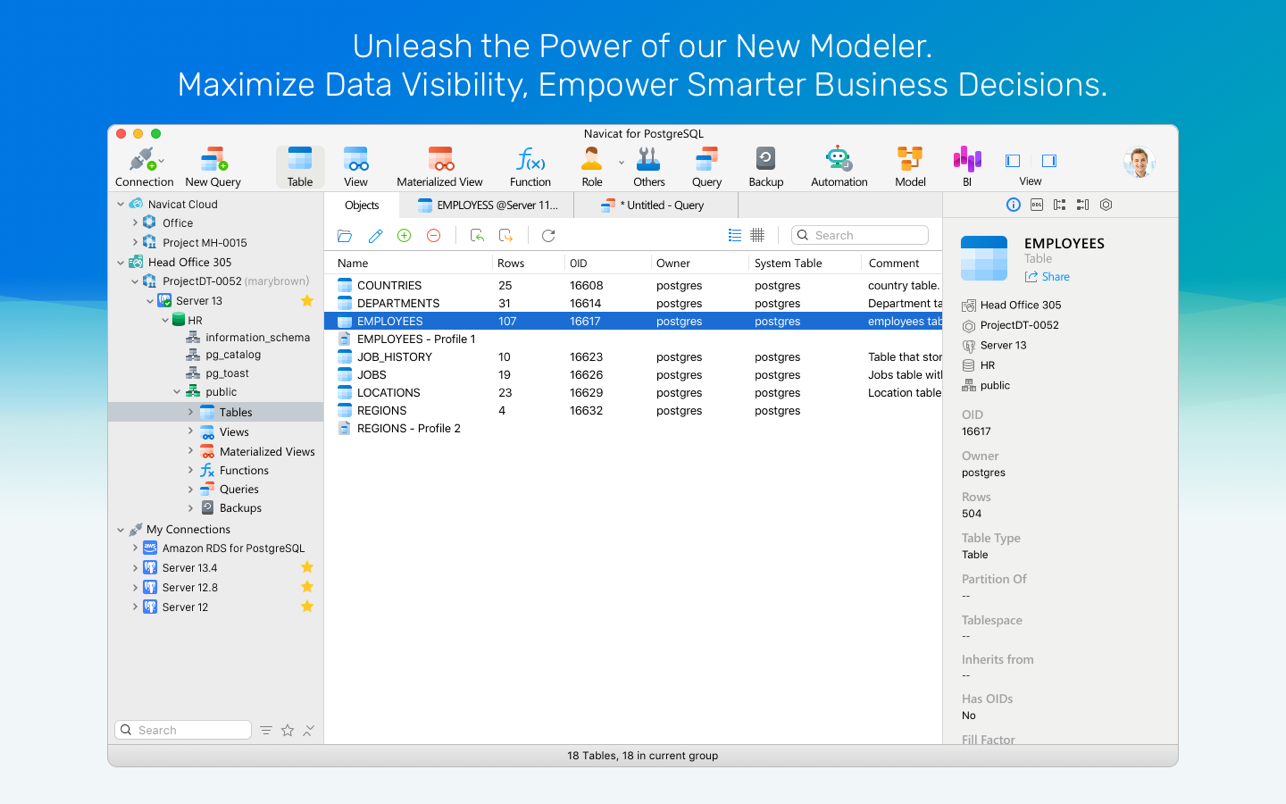Toggle the right info pane visibility
This screenshot has height=804, width=1286.
tap(1049, 161)
